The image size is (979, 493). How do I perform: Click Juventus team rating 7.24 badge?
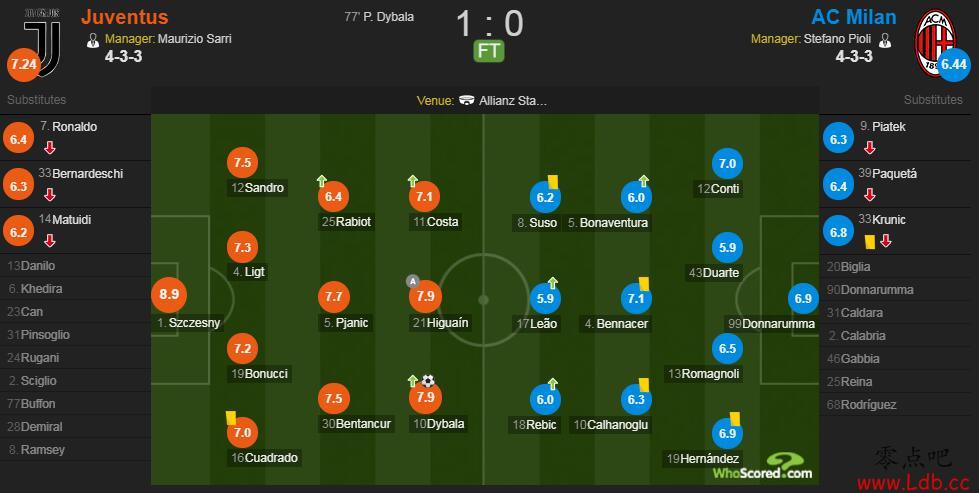click(23, 64)
